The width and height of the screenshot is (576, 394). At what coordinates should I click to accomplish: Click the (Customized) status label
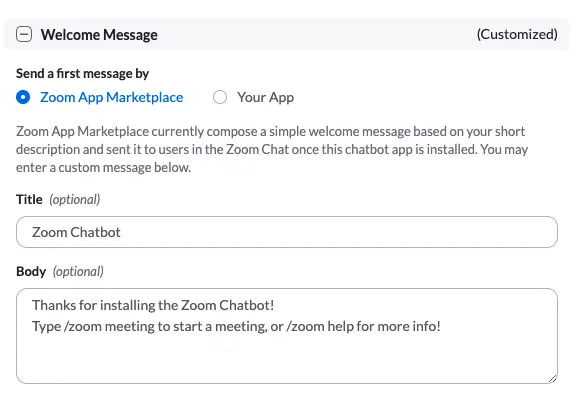[517, 34]
